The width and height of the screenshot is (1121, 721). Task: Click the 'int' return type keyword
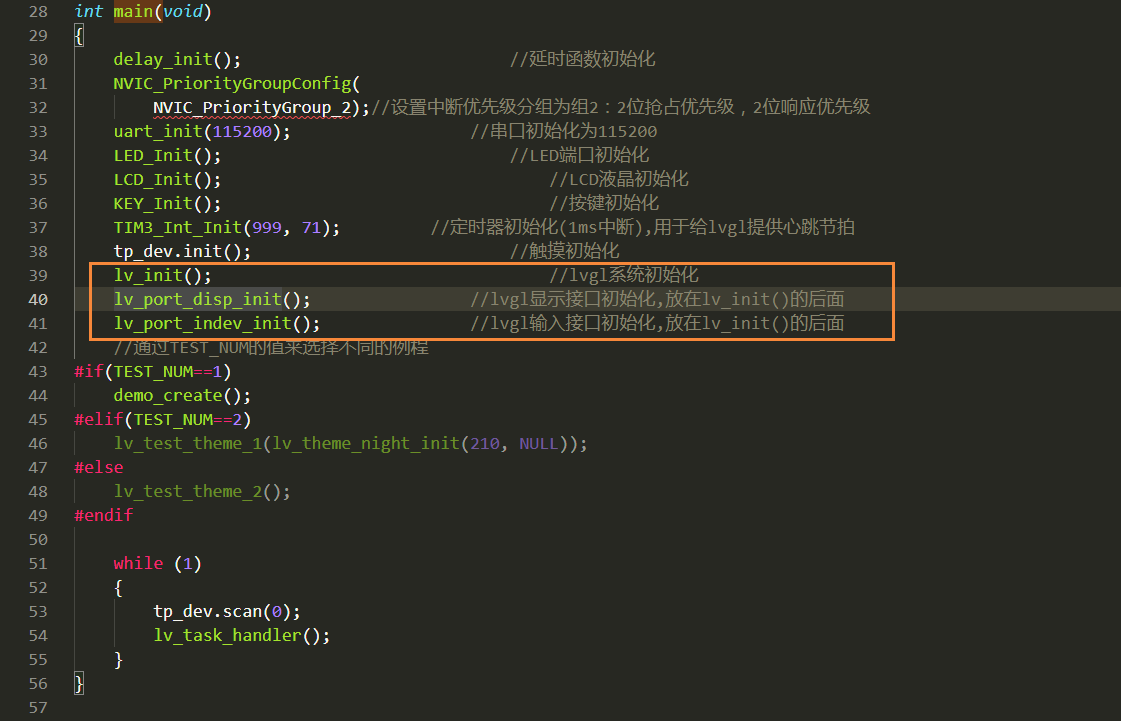pyautogui.click(x=89, y=11)
